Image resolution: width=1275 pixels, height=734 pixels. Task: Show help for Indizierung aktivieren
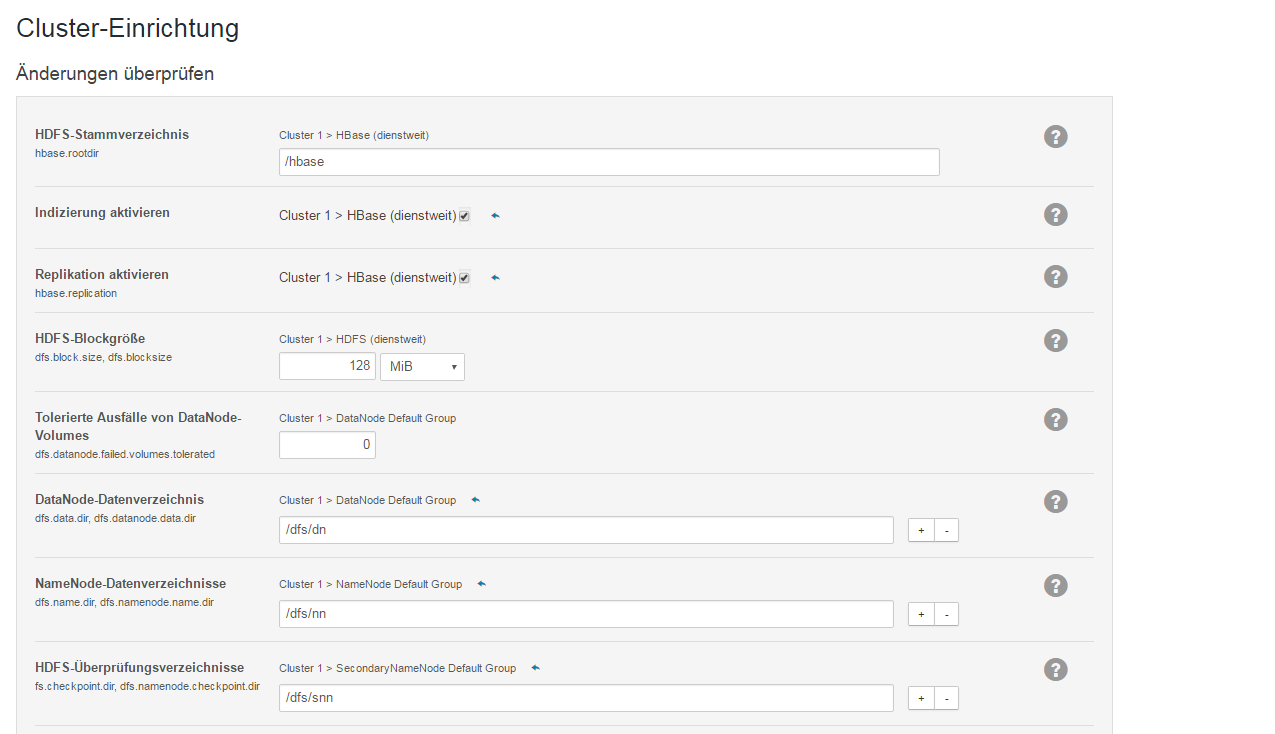pyautogui.click(x=1055, y=215)
